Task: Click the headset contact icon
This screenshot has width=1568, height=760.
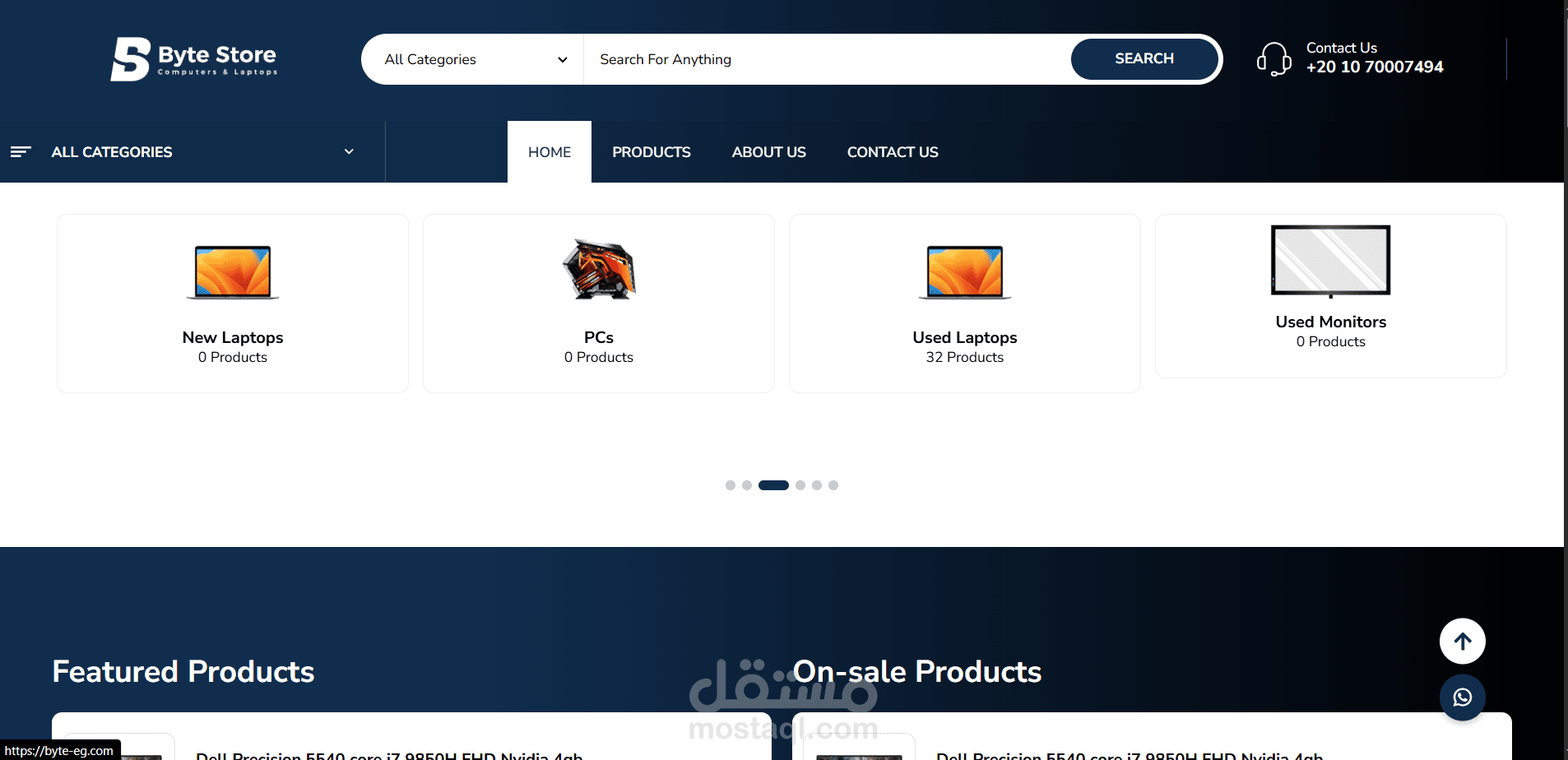Action: (1274, 58)
